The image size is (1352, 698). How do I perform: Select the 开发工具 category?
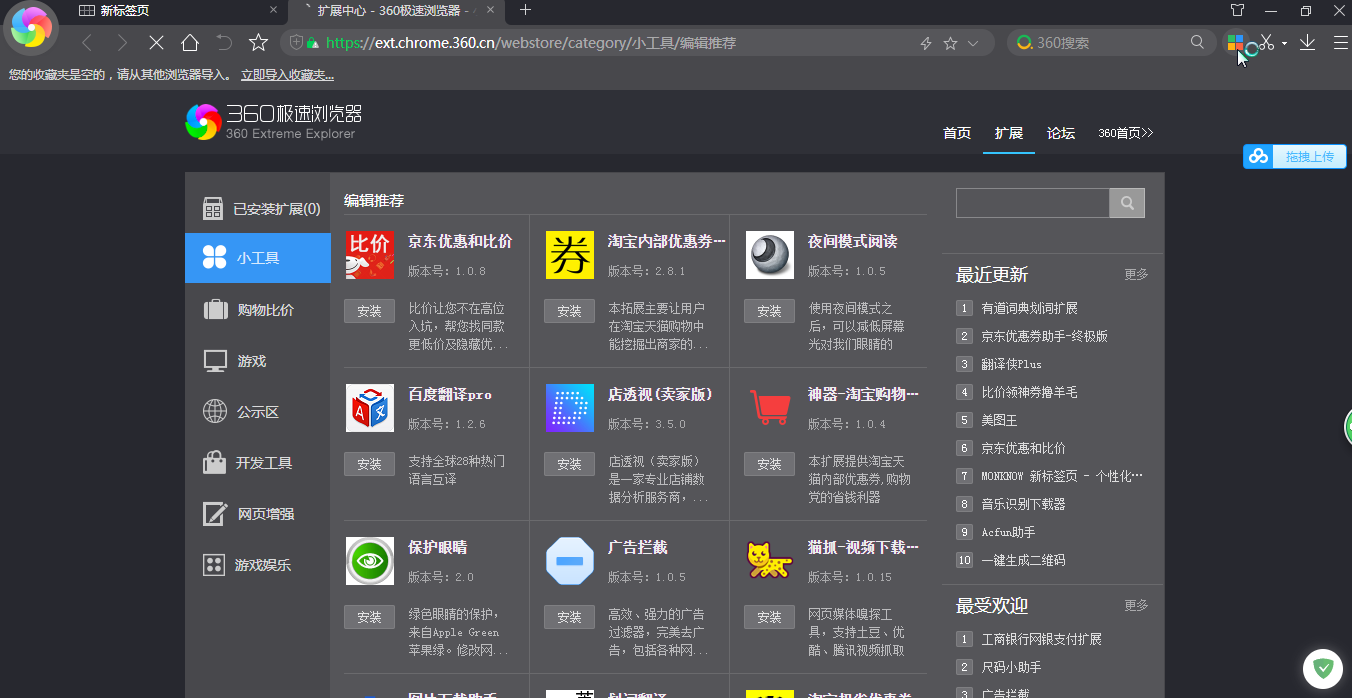point(258,463)
